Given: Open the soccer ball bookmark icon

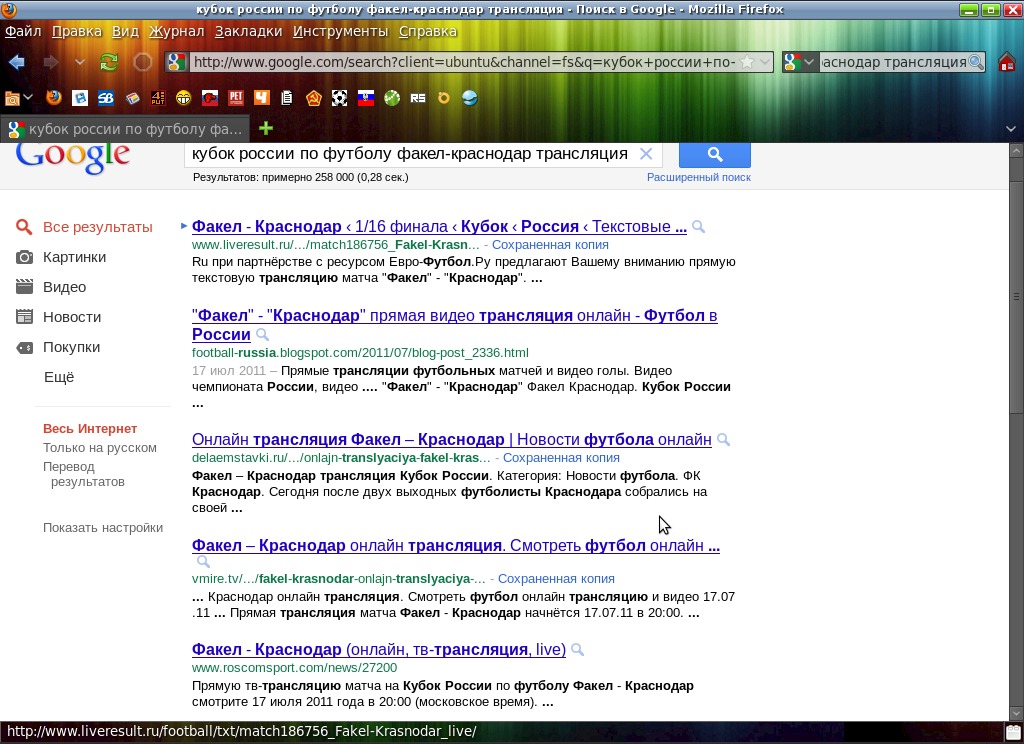Looking at the screenshot, I should [340, 98].
